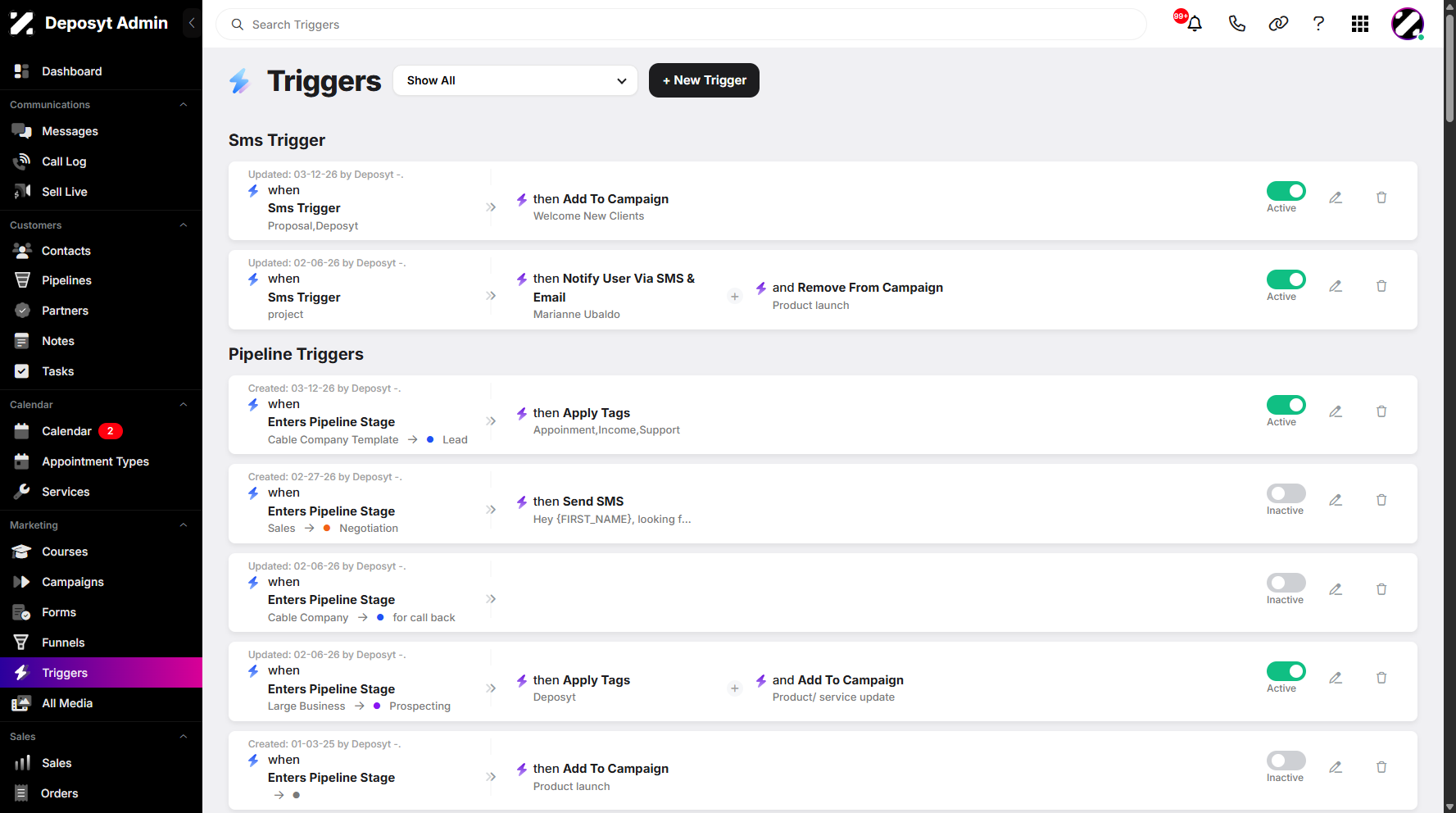This screenshot has width=1456, height=813.
Task: Open the help question mark icon
Action: click(1318, 24)
